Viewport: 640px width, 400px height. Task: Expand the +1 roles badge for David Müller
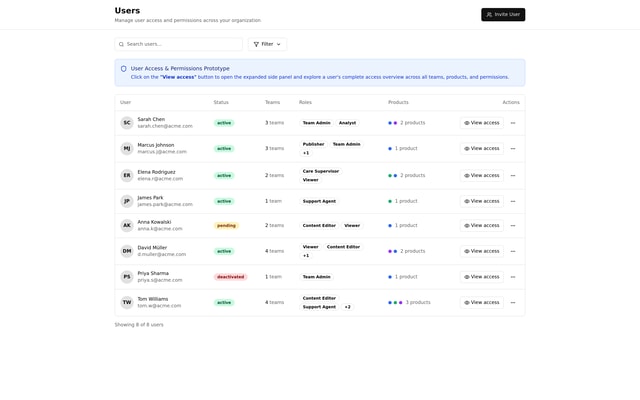click(306, 256)
